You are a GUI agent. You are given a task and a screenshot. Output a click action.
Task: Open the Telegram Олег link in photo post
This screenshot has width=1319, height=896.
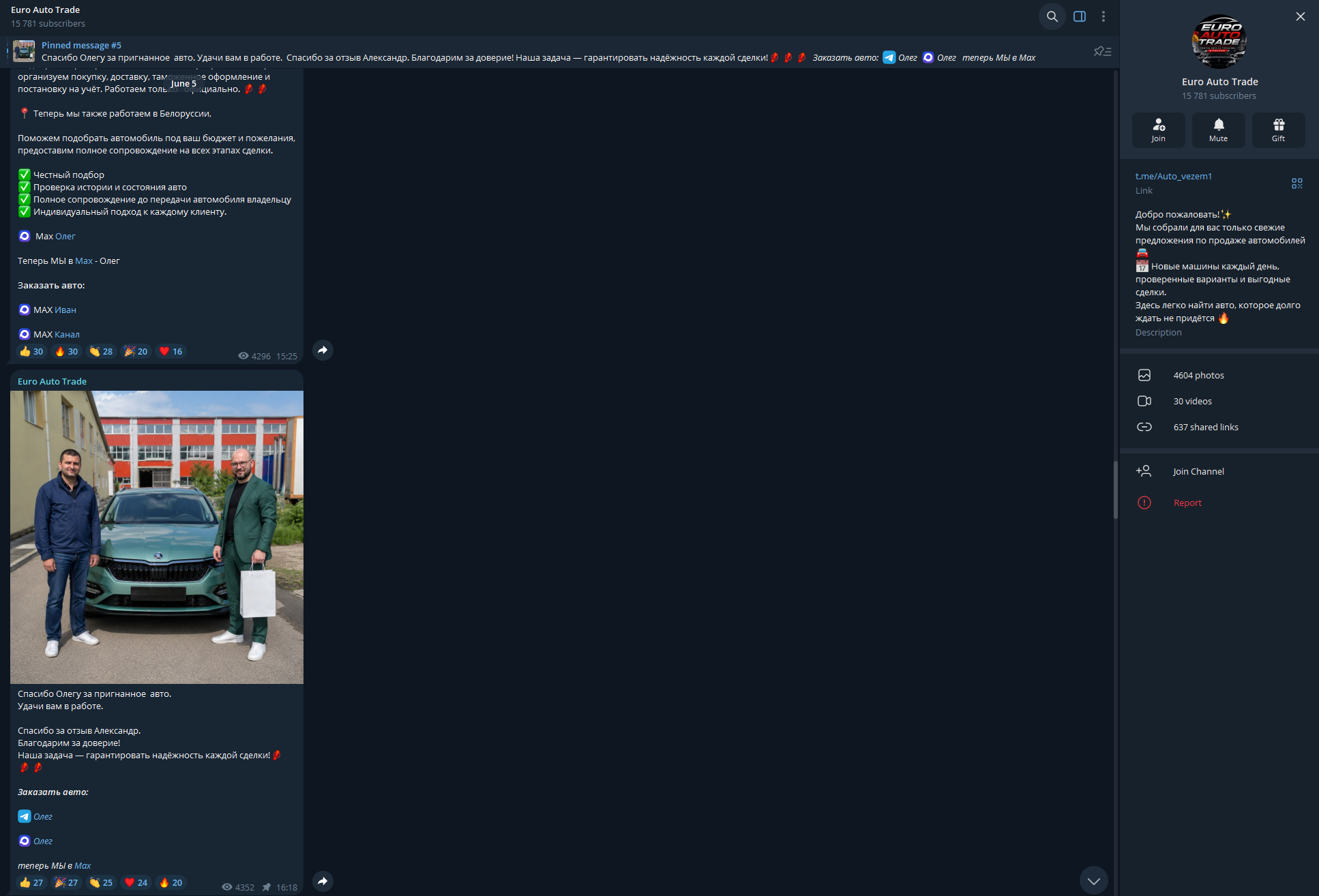43,816
